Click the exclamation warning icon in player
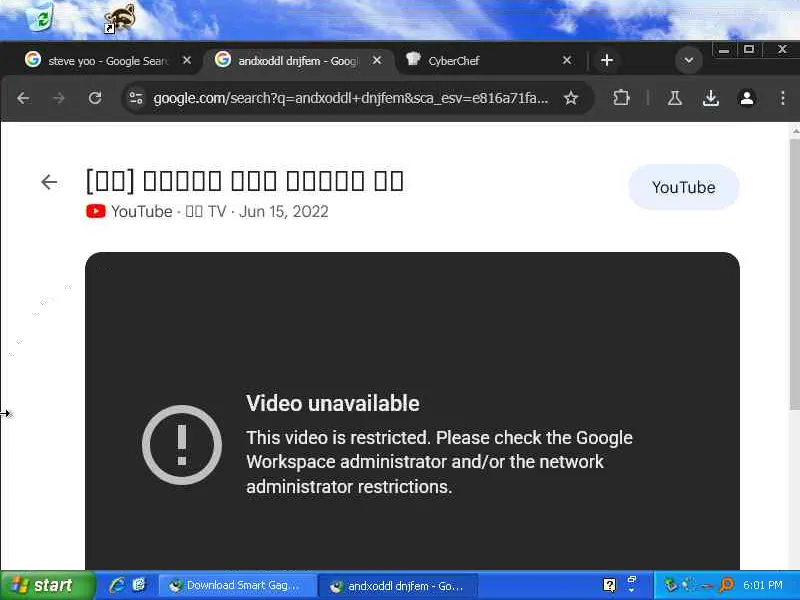Viewport: 800px width, 600px height. 182,445
